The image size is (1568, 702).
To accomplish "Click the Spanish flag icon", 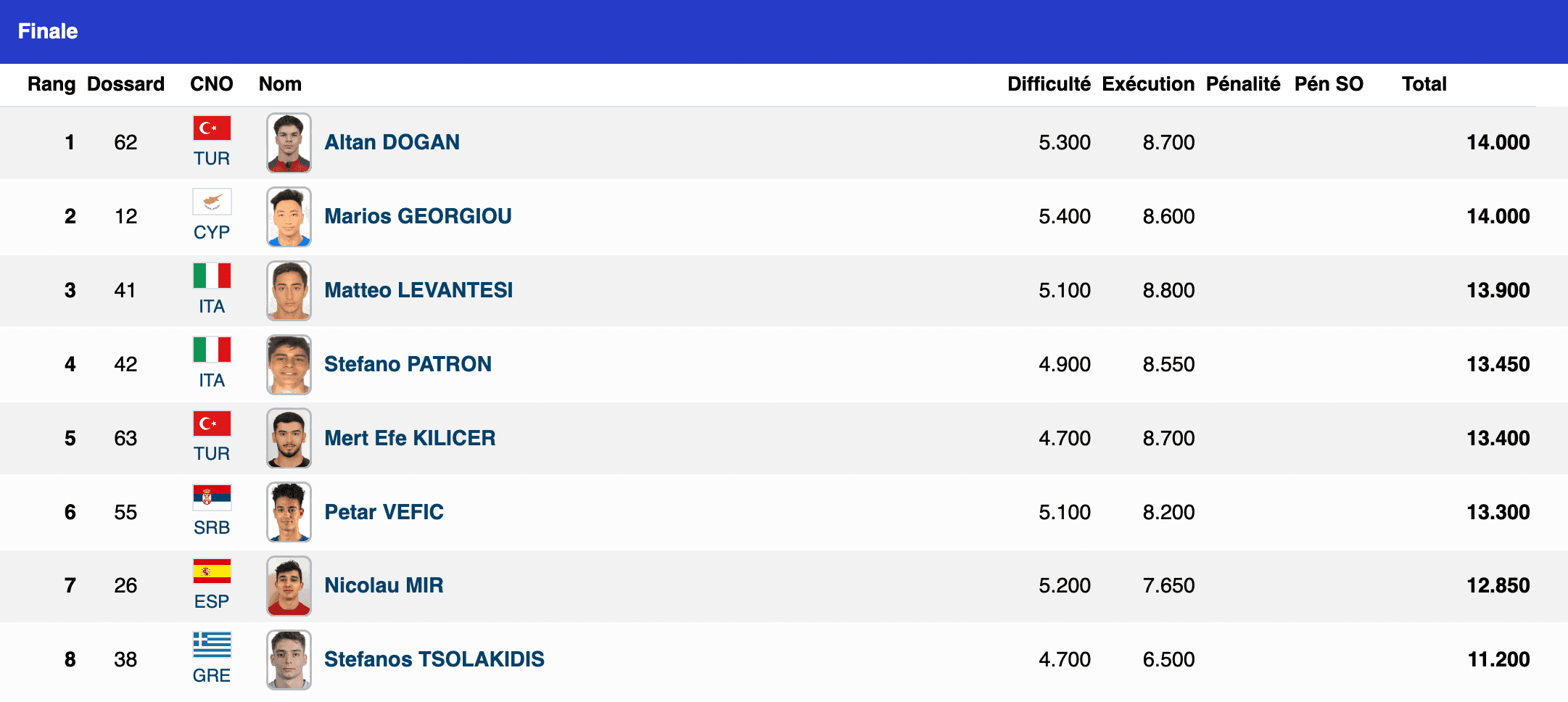I will tap(212, 571).
